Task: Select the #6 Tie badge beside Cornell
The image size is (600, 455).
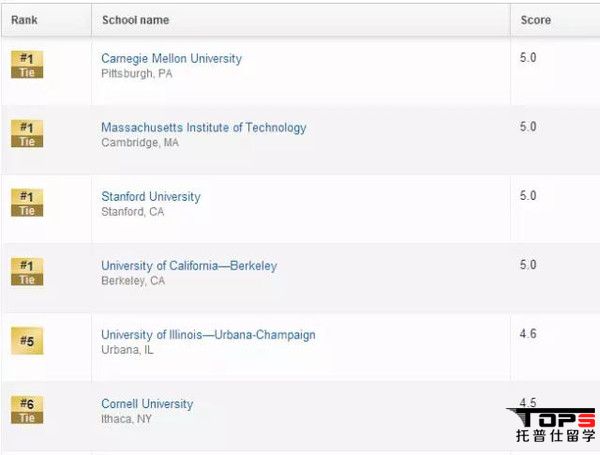Action: (27, 410)
